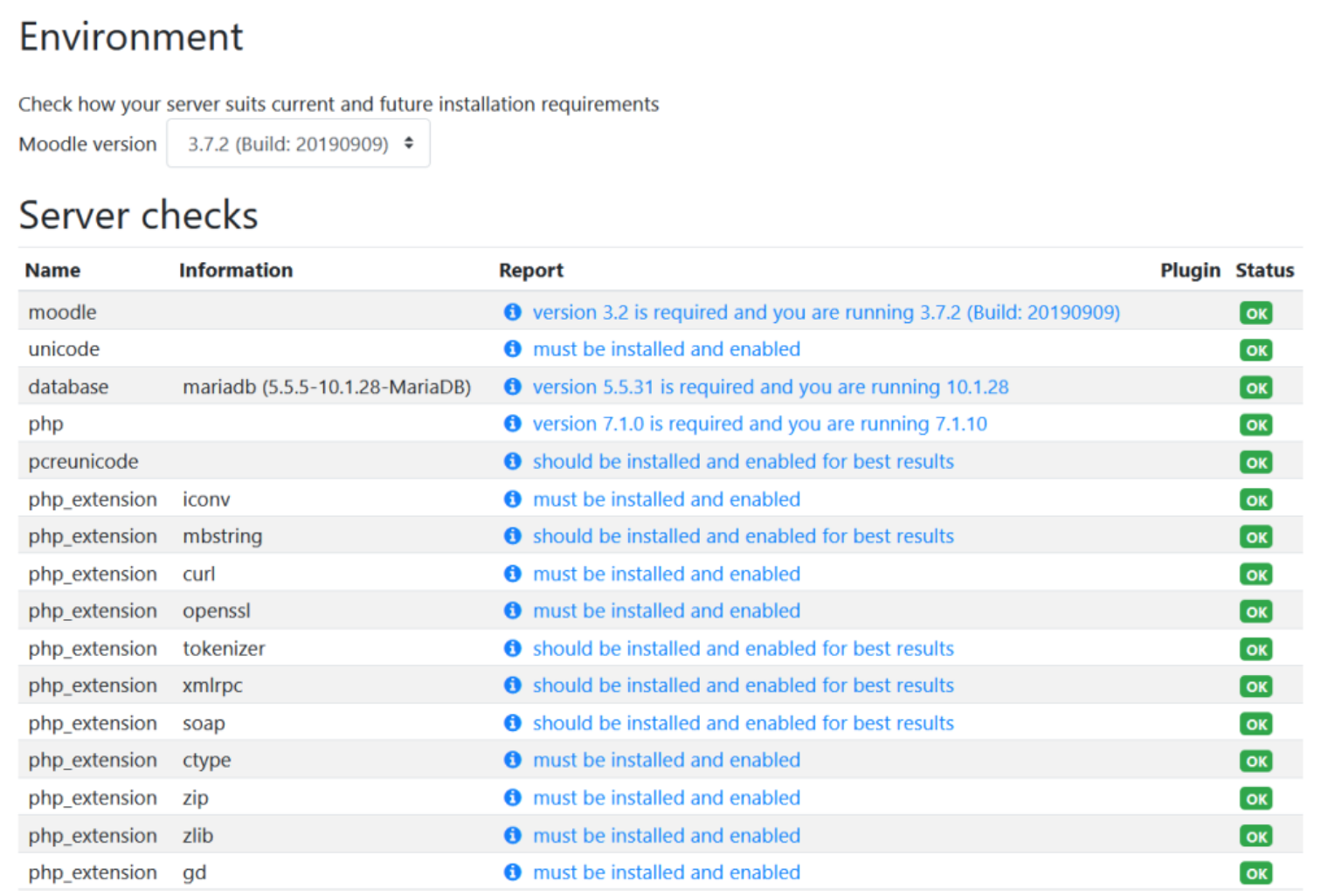Click OK status badge for mbstring

(1255, 537)
